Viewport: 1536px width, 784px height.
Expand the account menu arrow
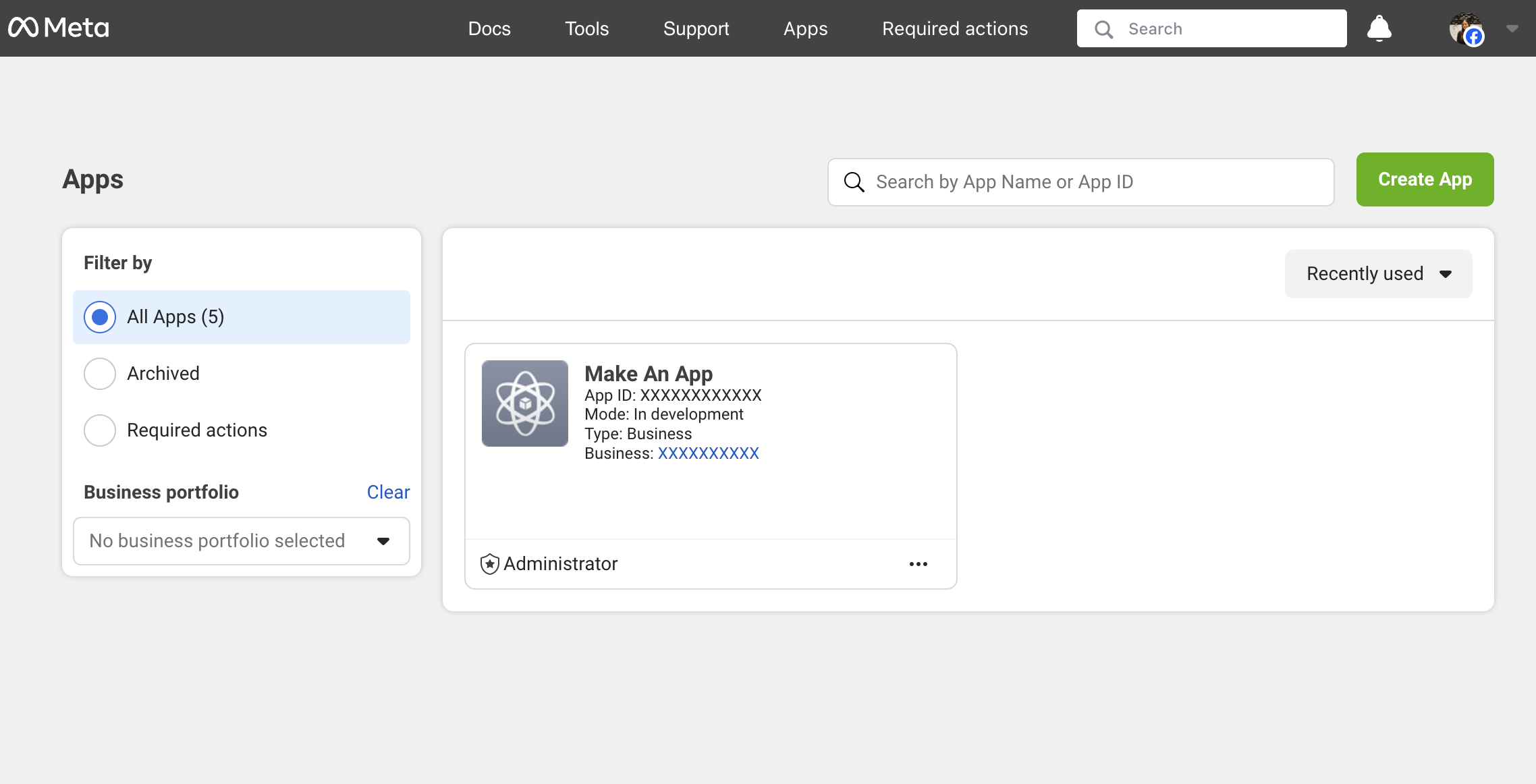click(x=1512, y=28)
